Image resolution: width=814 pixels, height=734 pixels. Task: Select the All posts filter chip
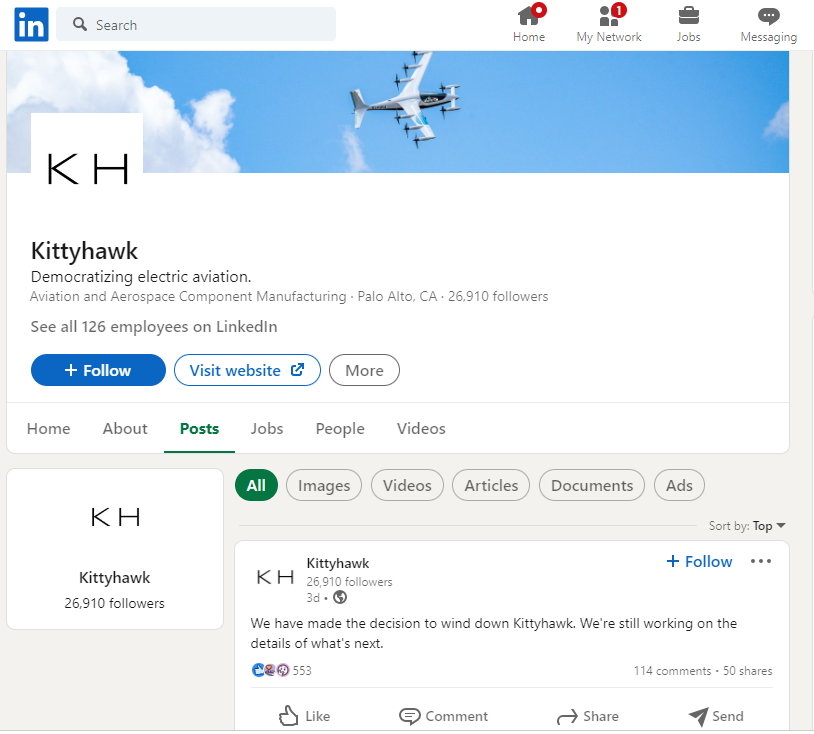click(x=256, y=485)
